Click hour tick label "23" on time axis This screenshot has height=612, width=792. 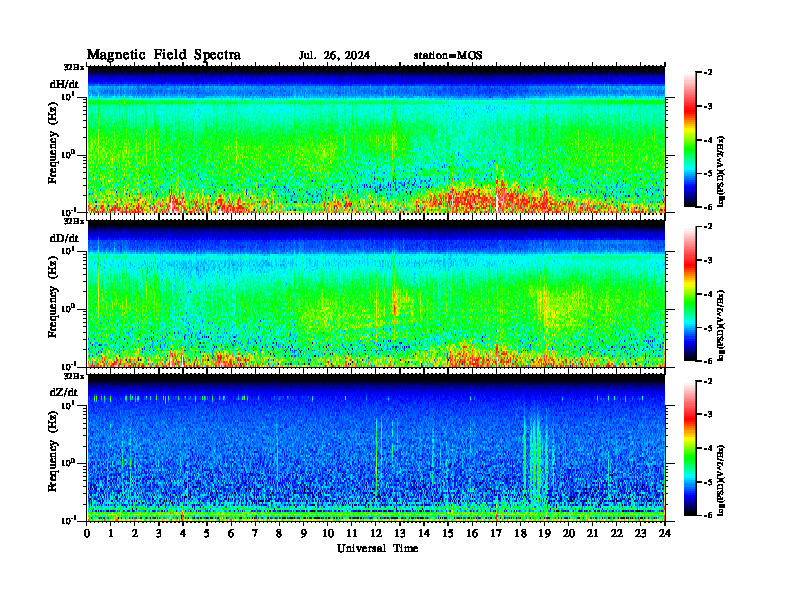(x=640, y=533)
